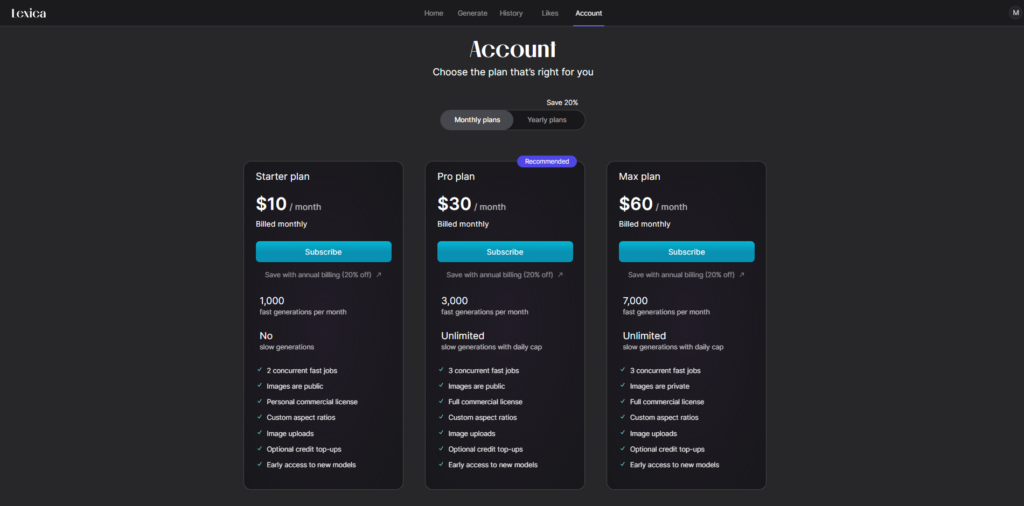Click the Save 20% label
1024x506 pixels.
tap(562, 103)
